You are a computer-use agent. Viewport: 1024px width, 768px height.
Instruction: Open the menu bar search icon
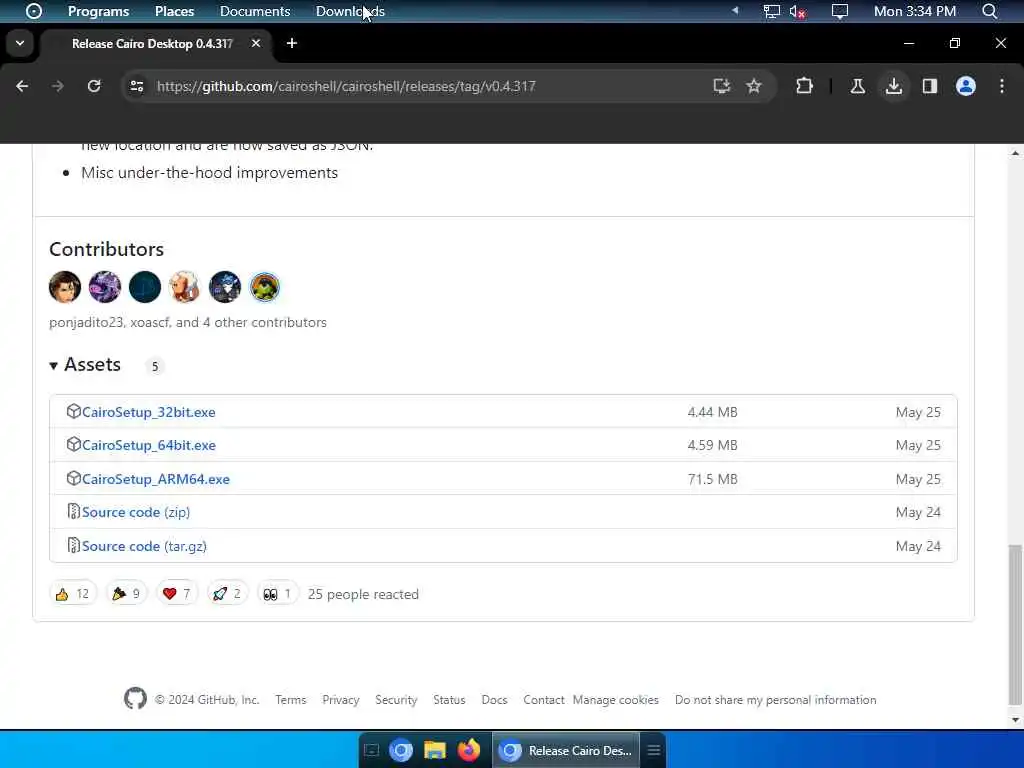(989, 11)
